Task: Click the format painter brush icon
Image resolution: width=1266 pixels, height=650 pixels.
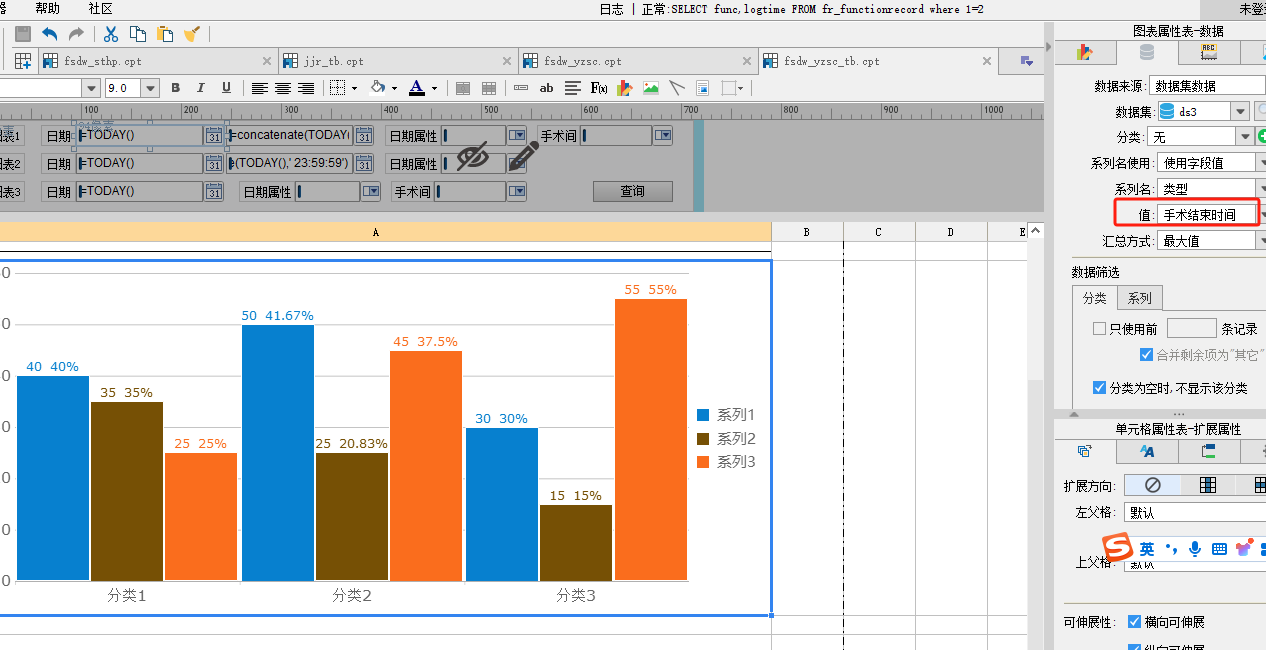Action: (x=192, y=34)
